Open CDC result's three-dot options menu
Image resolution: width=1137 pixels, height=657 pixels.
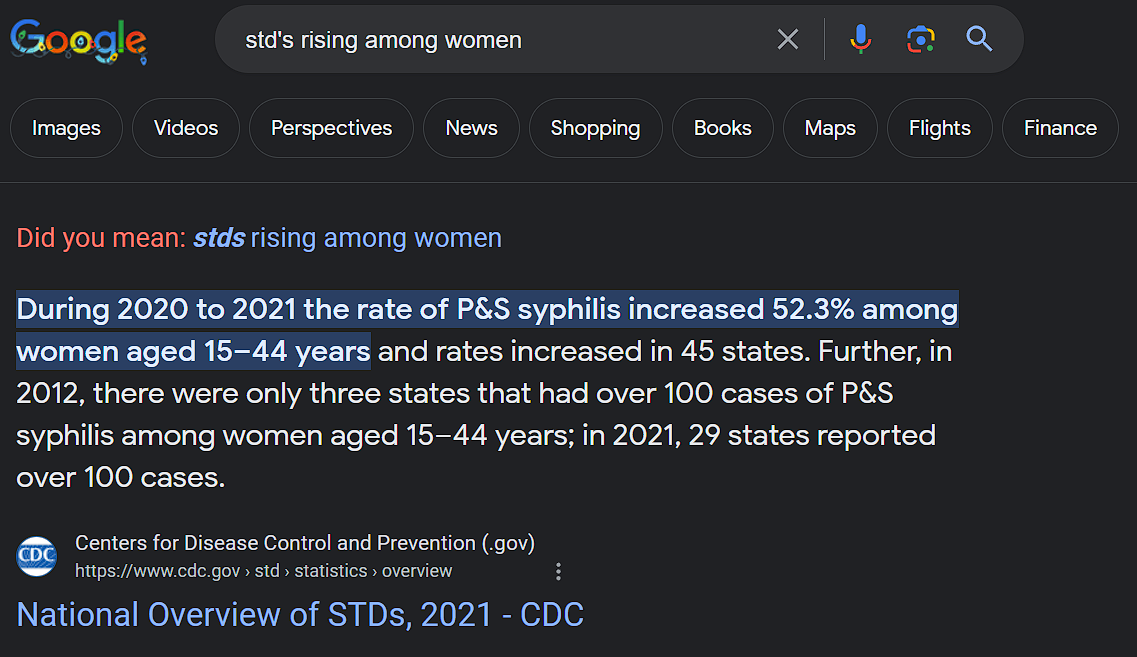[x=558, y=571]
